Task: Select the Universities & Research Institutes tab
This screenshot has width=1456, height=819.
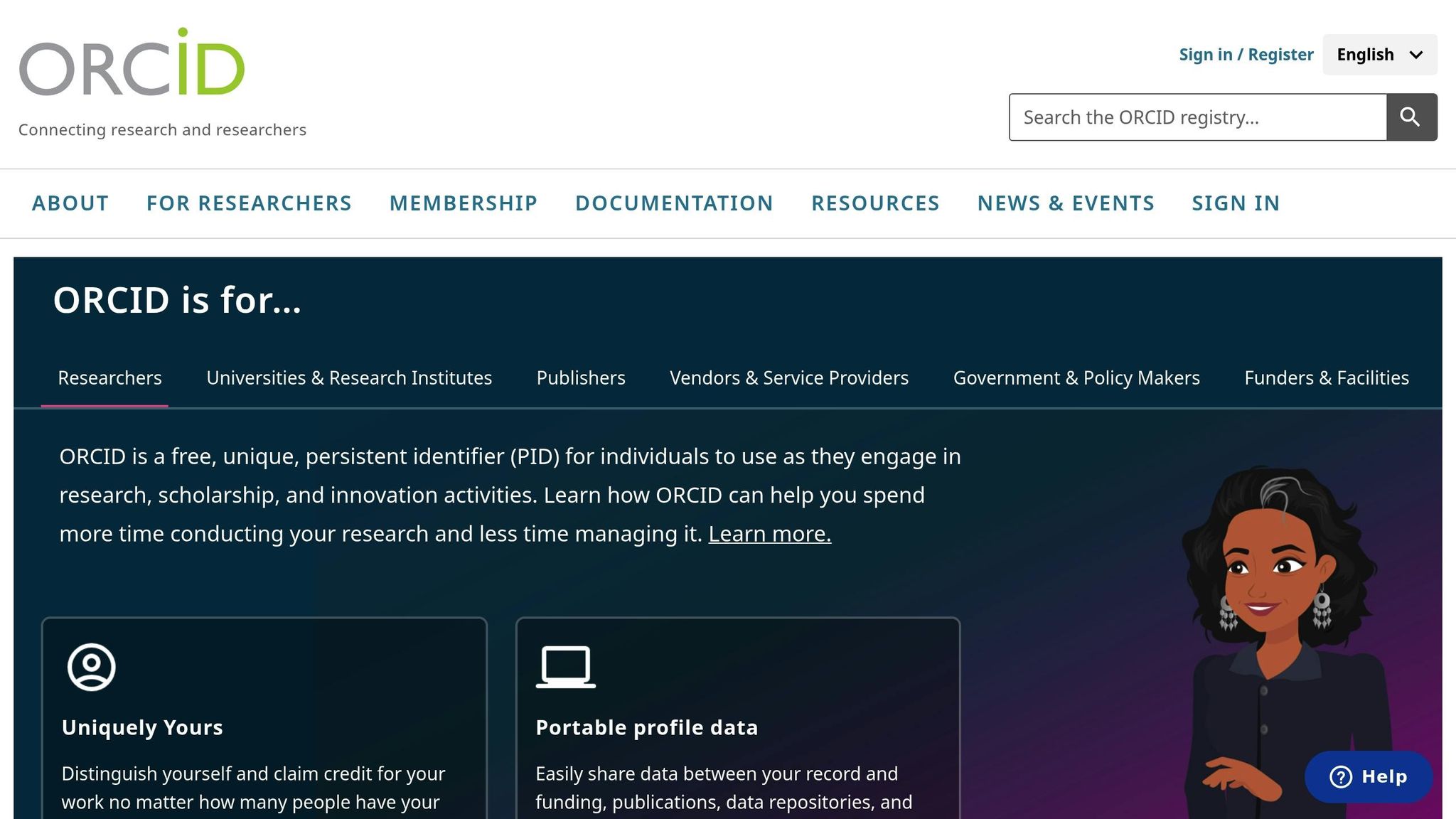Action: 349,378
